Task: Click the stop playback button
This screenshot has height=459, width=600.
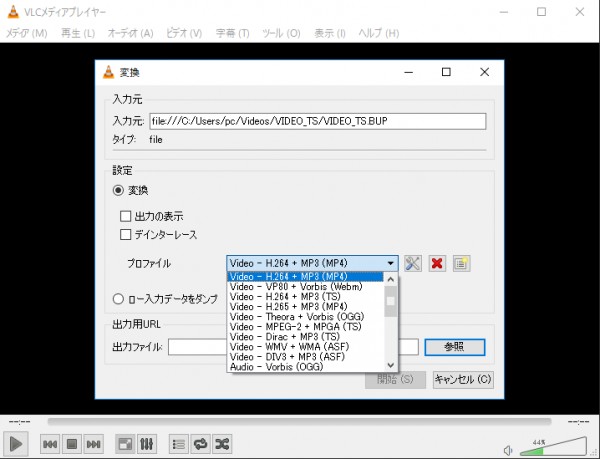Action: click(71, 443)
